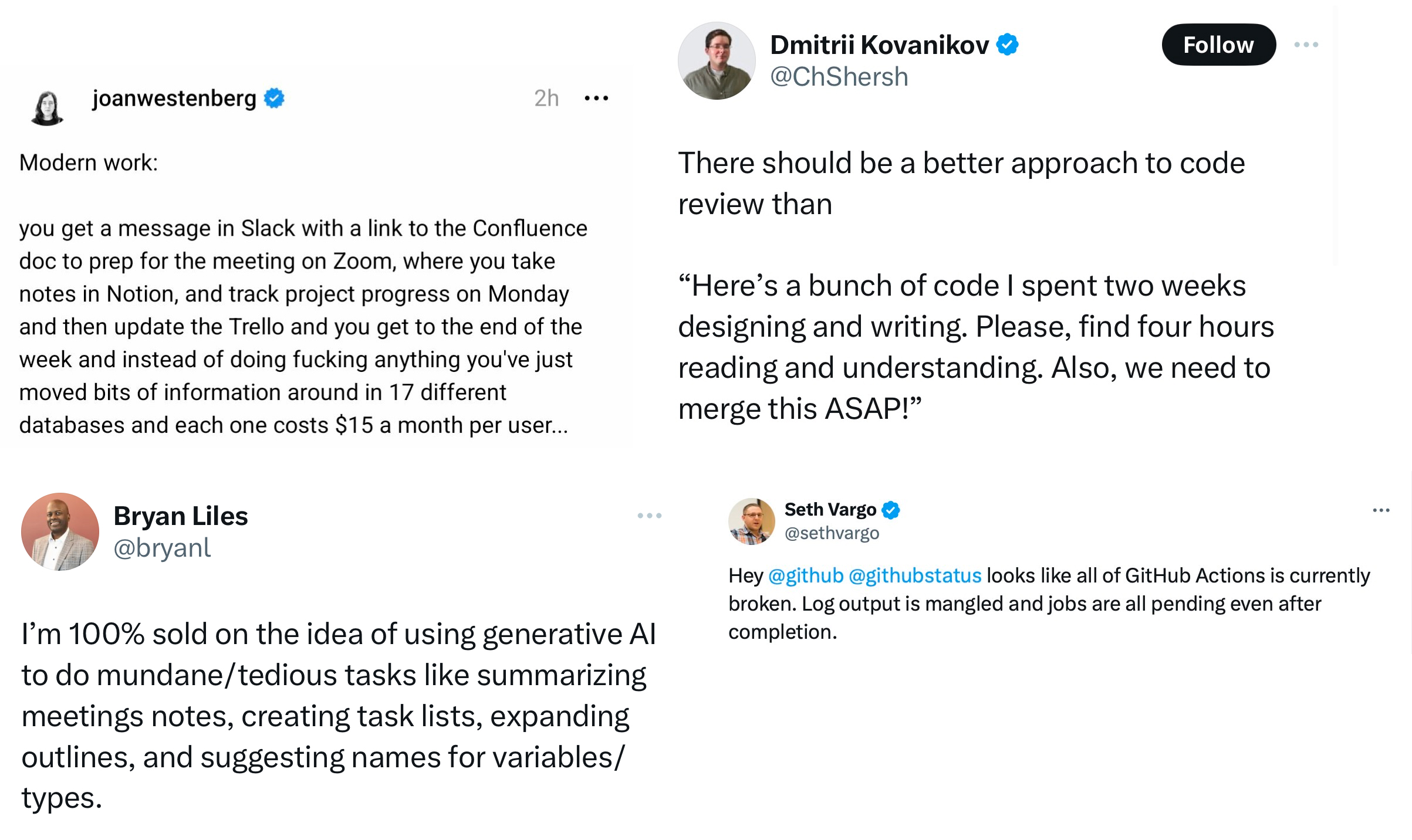
Task: Follow Dmitrii Kovanikov
Action: (x=1219, y=45)
